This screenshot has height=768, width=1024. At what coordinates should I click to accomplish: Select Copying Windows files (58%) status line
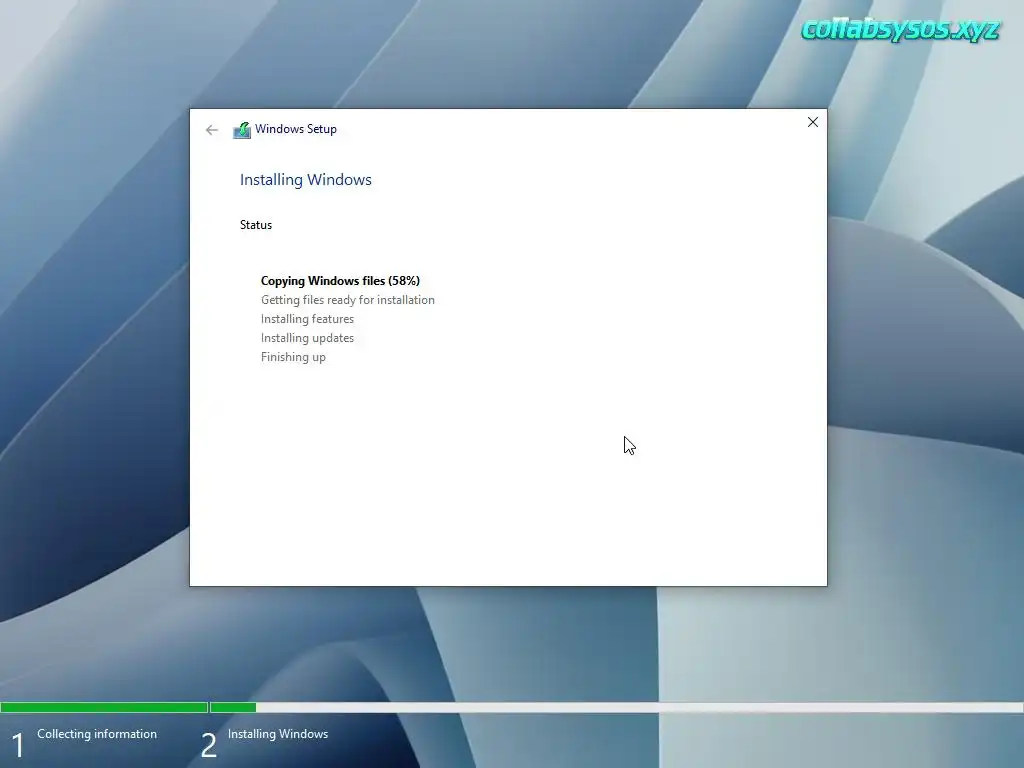[340, 281]
